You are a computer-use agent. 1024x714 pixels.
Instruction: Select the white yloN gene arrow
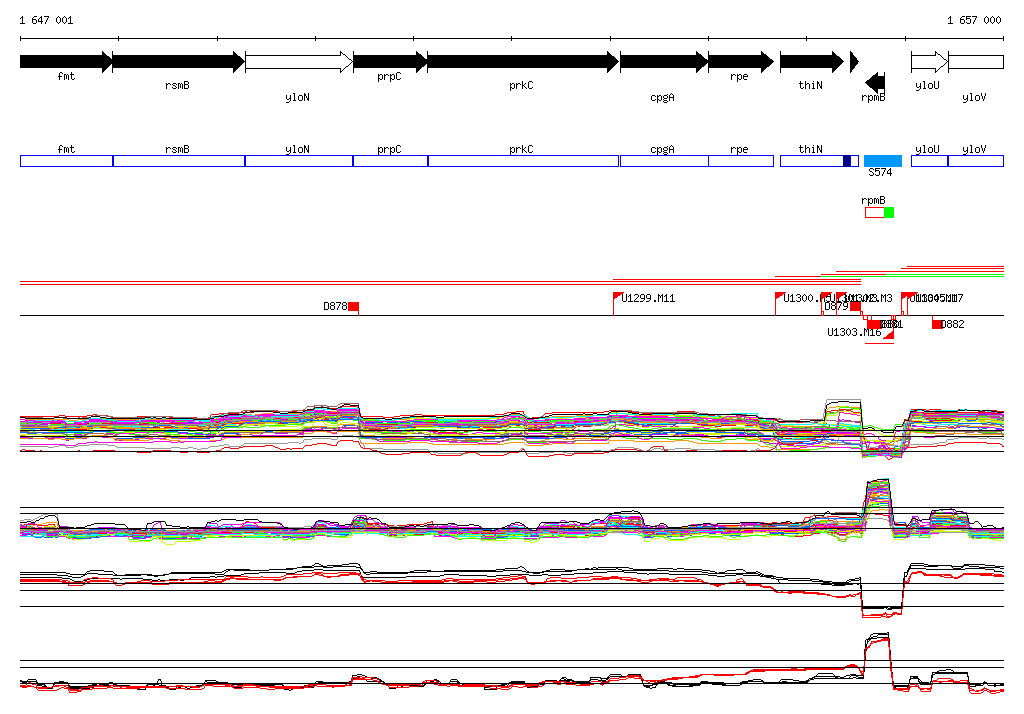pyautogui.click(x=299, y=62)
